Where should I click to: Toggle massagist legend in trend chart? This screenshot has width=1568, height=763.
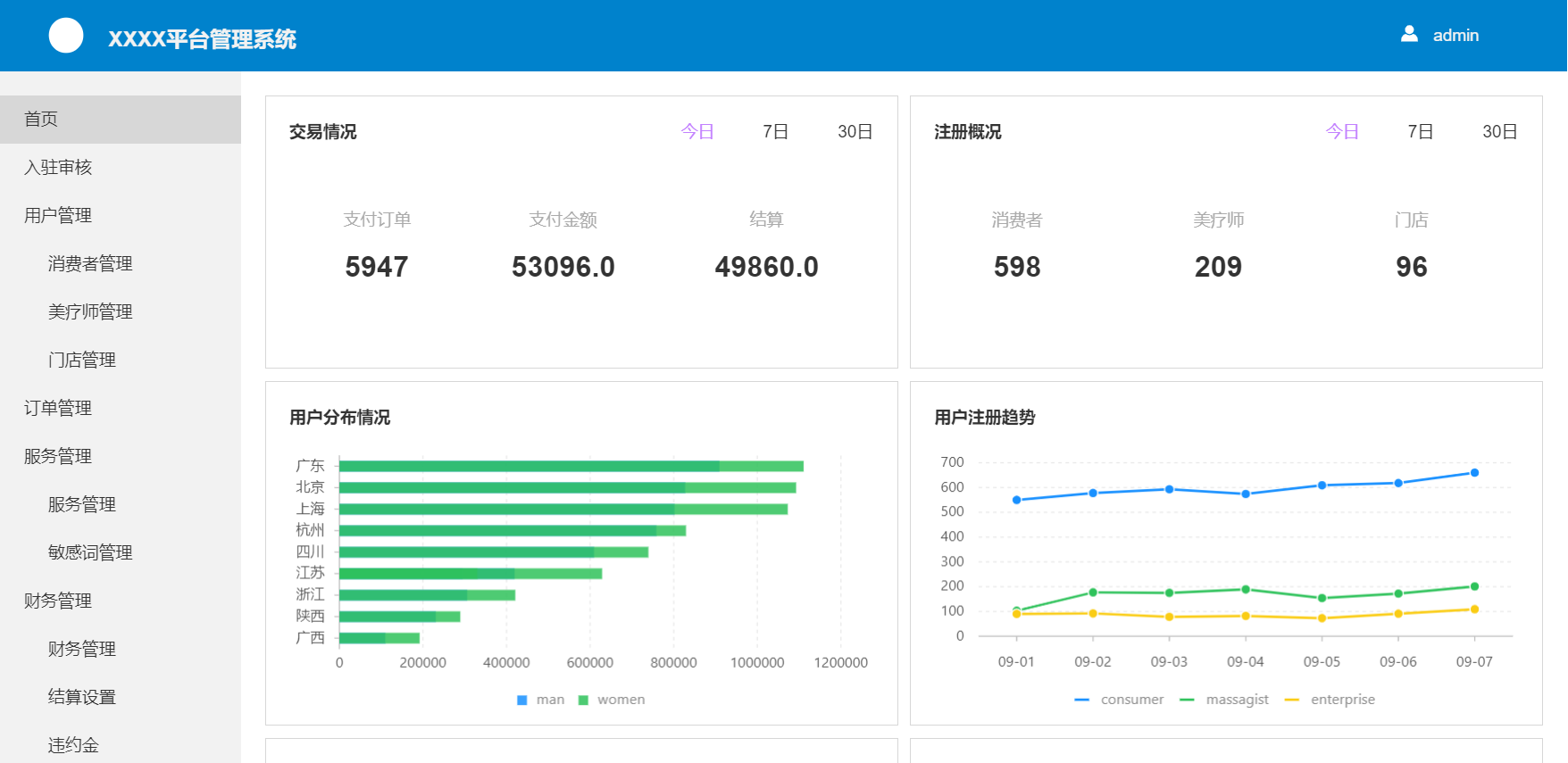pyautogui.click(x=1223, y=700)
